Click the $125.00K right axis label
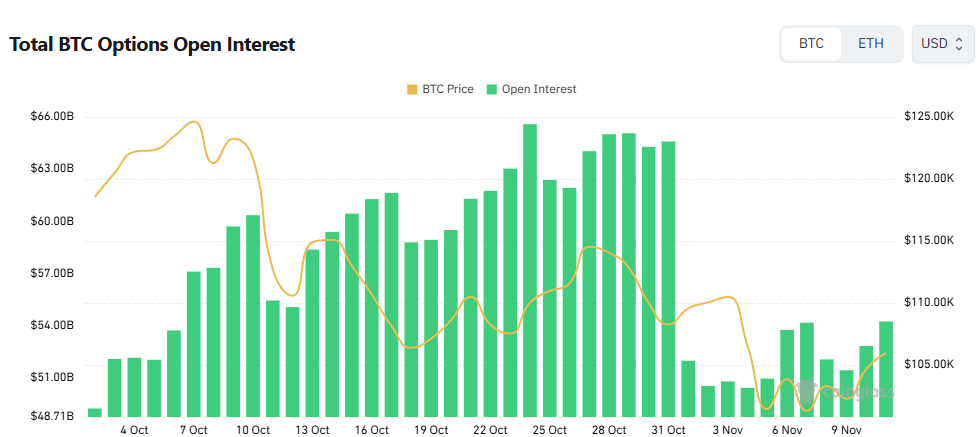The width and height of the screenshot is (980, 437). tap(930, 117)
